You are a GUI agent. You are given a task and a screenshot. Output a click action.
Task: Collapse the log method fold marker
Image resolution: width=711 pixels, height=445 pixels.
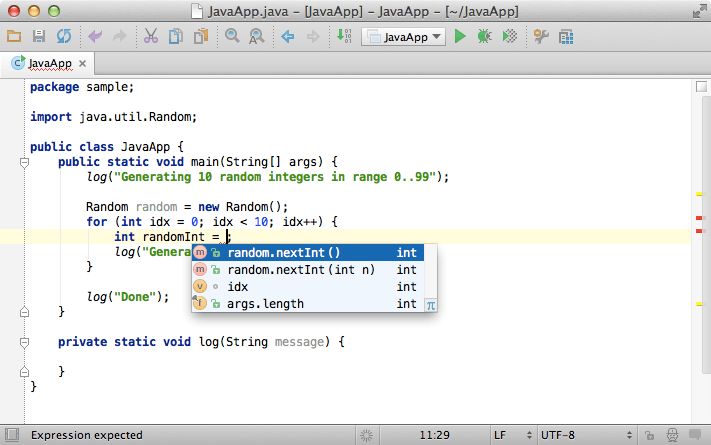24,342
